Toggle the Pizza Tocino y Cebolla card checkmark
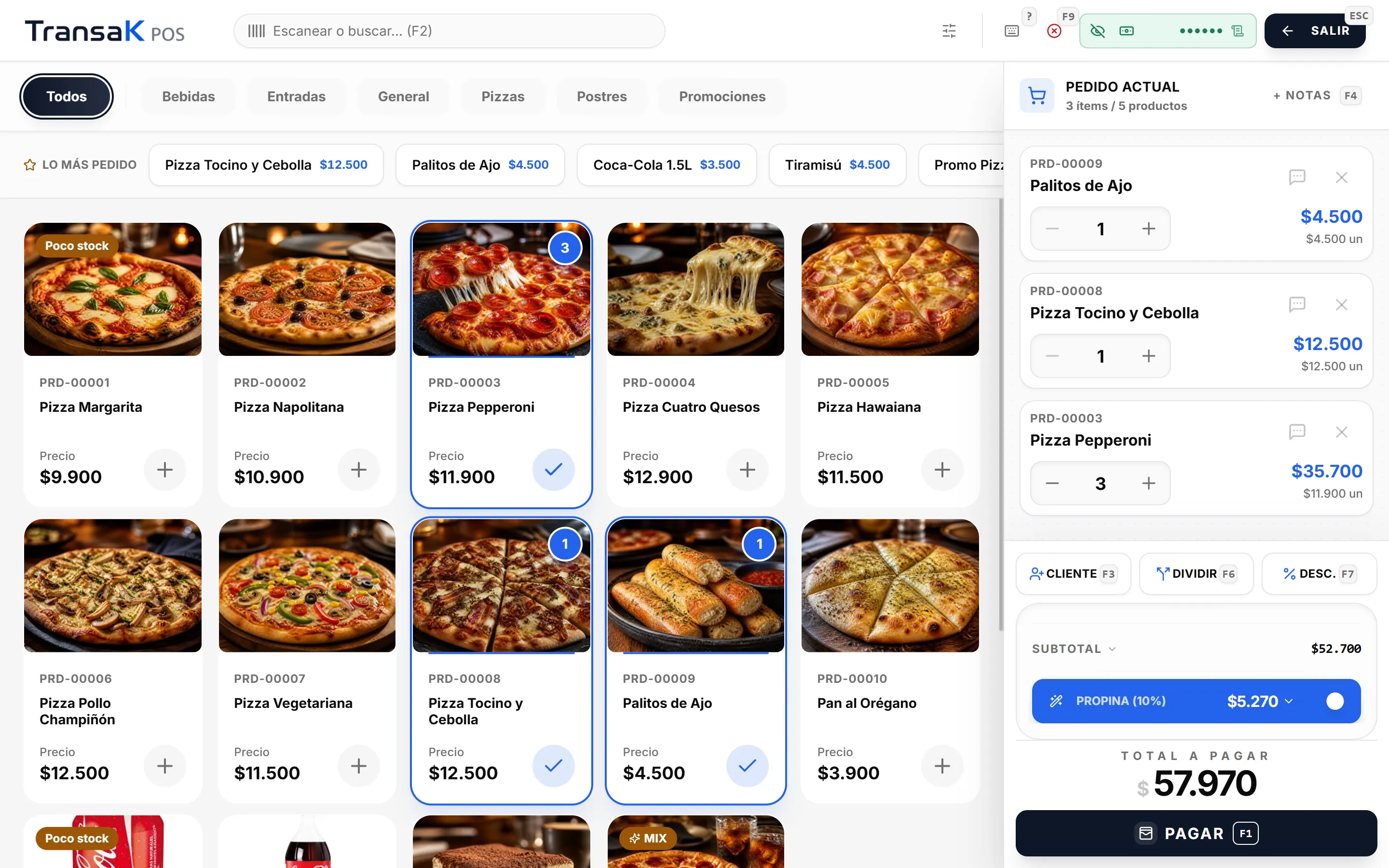This screenshot has width=1389, height=868. click(553, 766)
